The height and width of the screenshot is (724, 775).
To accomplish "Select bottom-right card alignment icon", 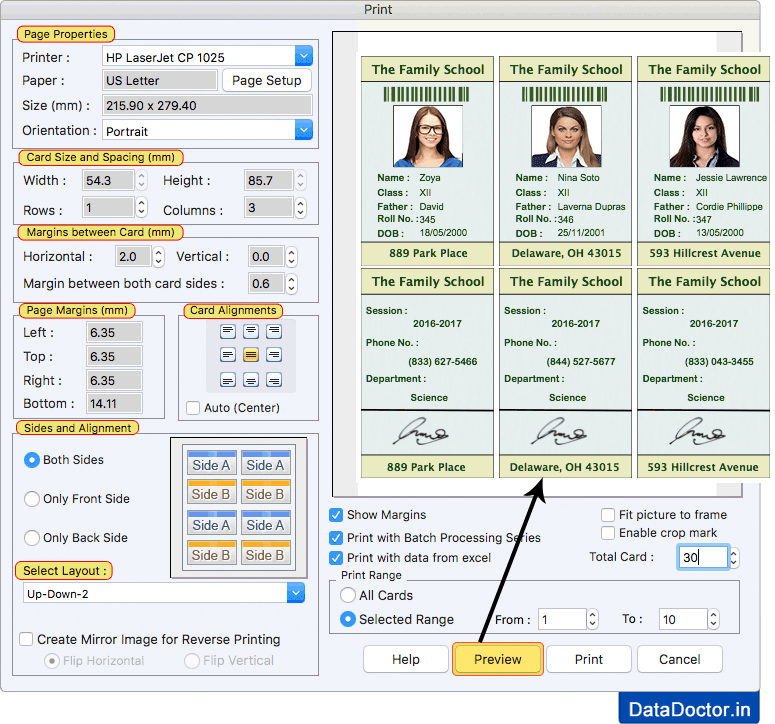I will point(274,380).
